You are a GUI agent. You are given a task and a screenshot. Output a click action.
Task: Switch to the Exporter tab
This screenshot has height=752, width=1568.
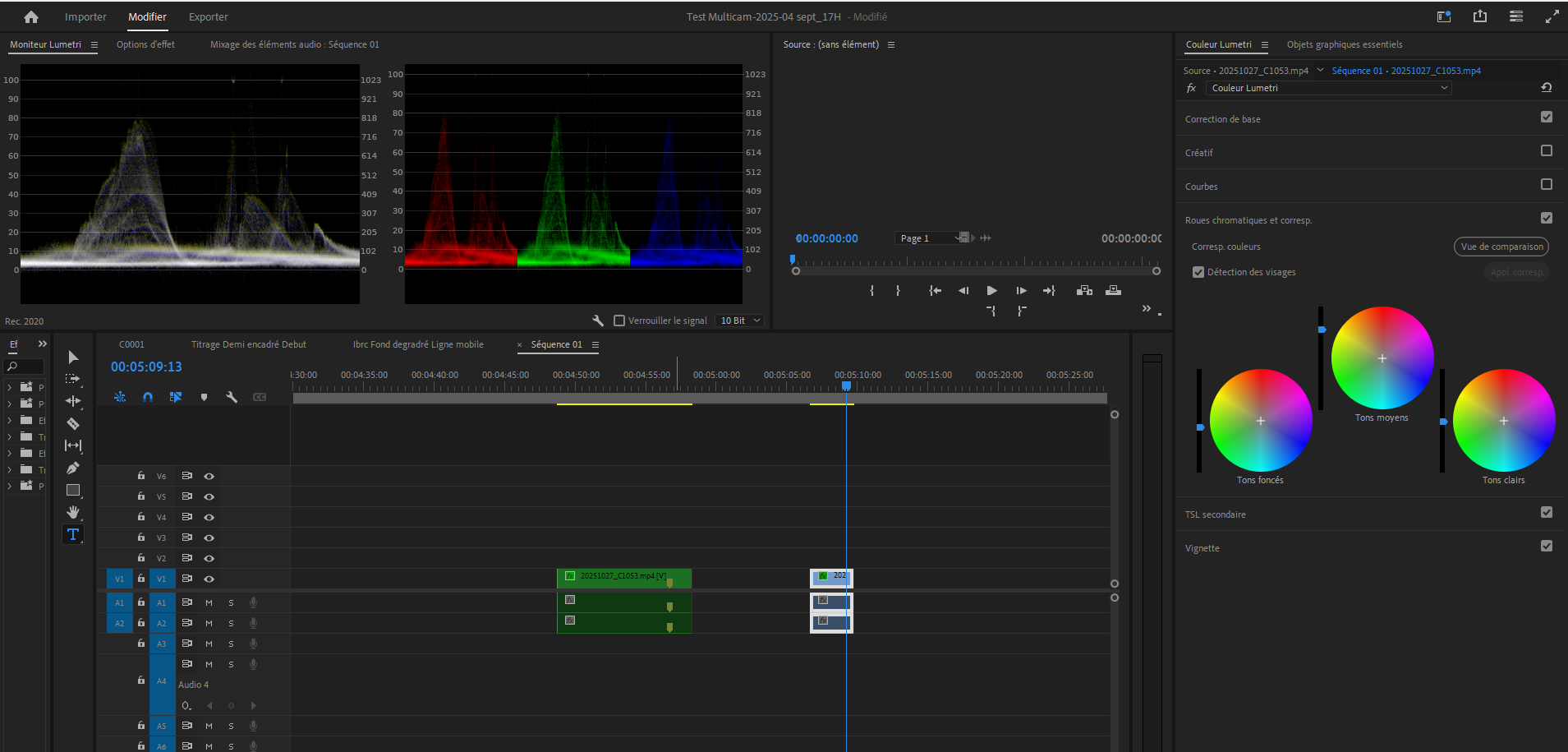[x=208, y=16]
